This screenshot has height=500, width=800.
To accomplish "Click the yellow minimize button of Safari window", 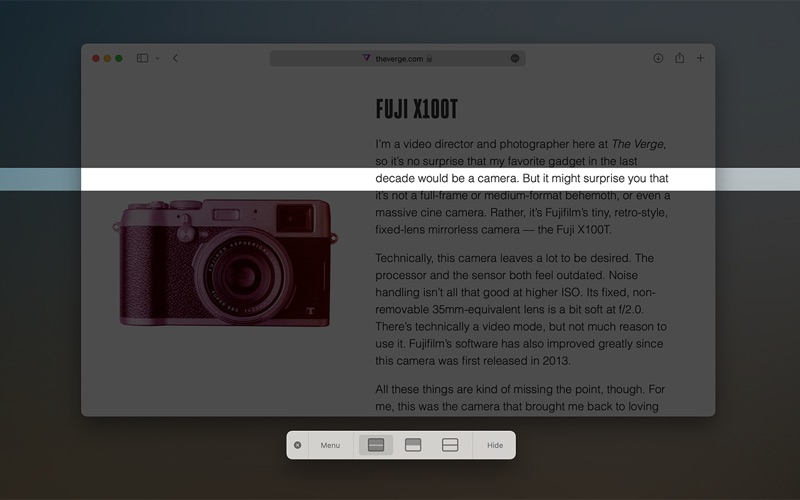I will (x=107, y=58).
